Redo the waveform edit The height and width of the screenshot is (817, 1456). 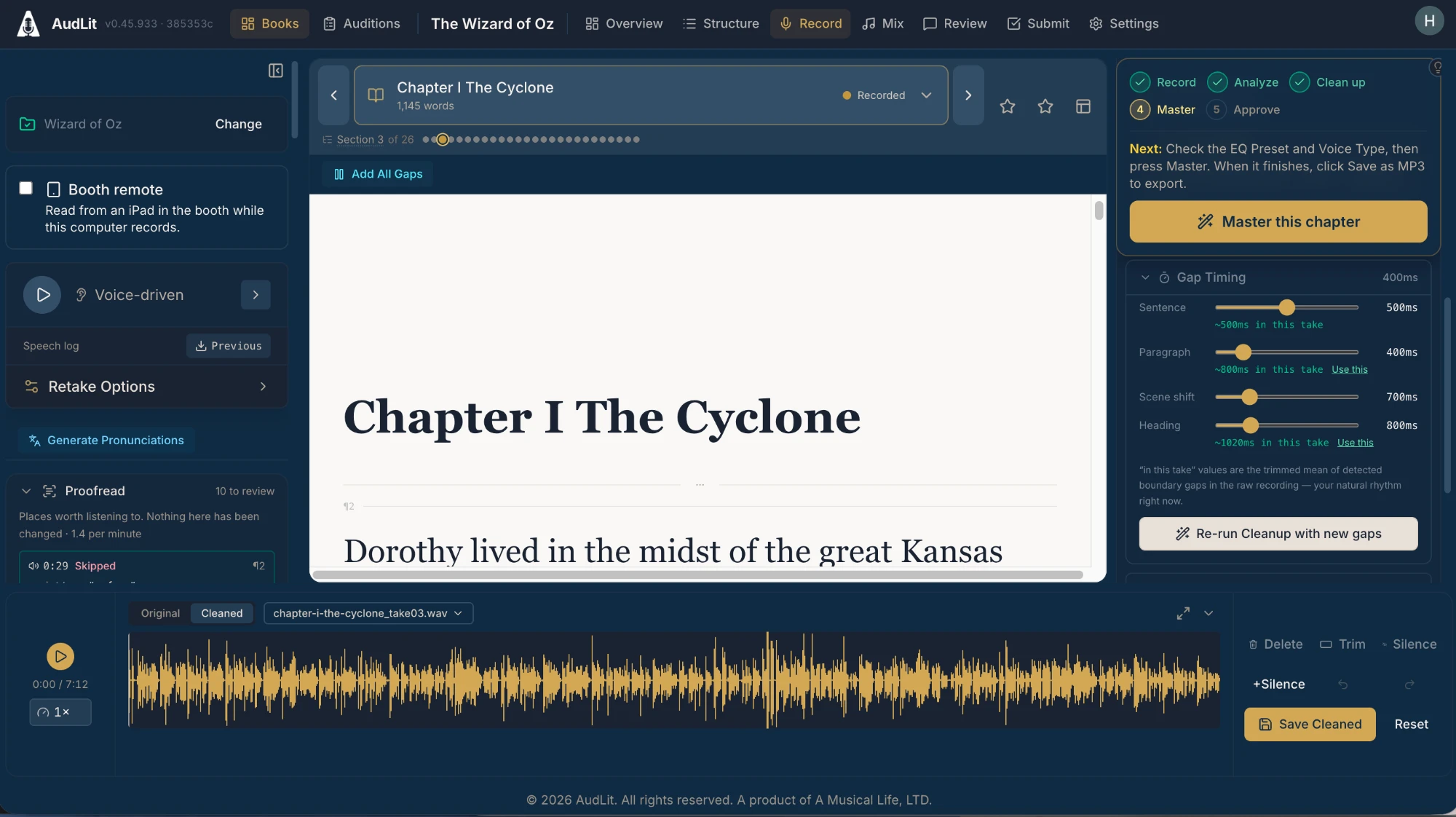pyautogui.click(x=1409, y=684)
